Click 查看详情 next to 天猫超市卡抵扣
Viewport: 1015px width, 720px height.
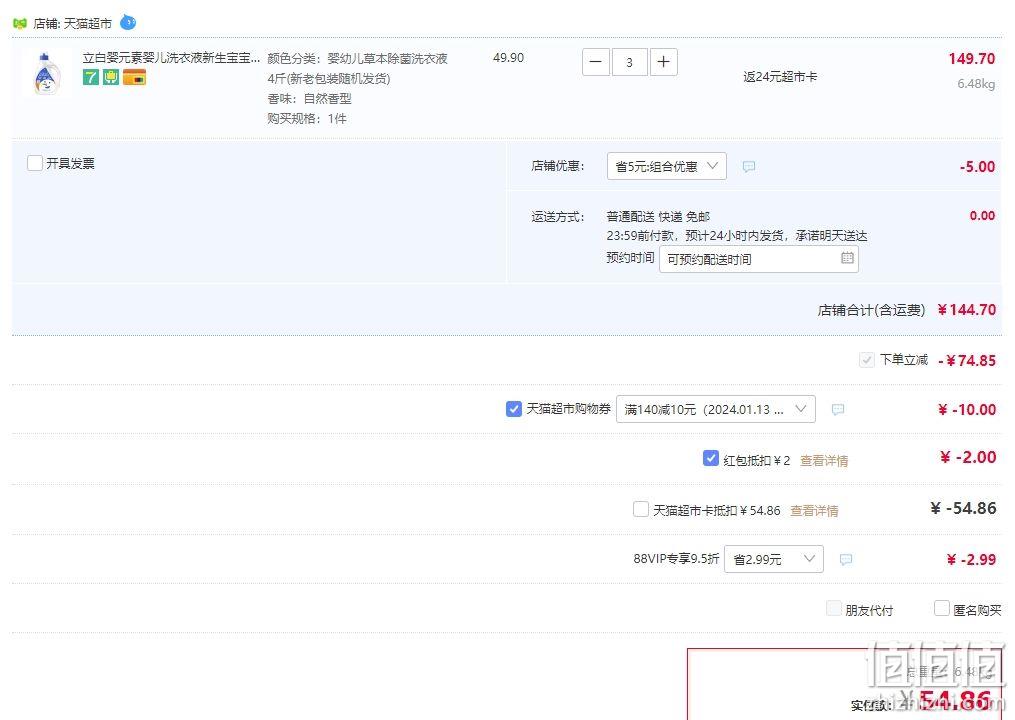click(814, 511)
